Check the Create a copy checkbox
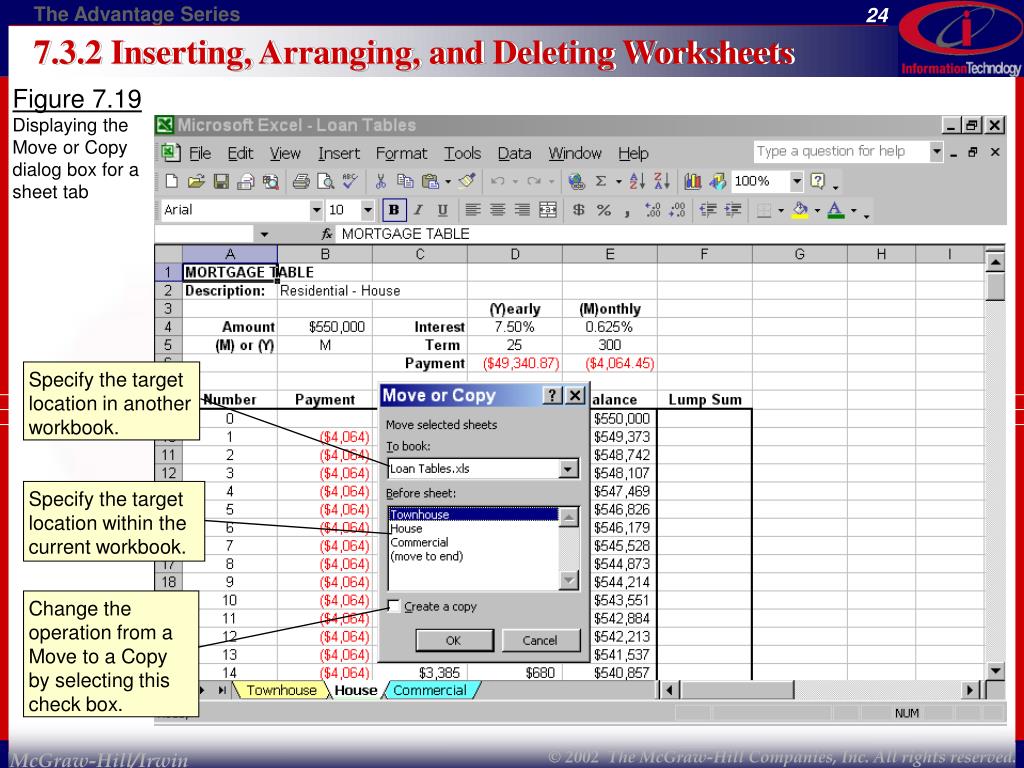This screenshot has height=768, width=1024. [394, 606]
